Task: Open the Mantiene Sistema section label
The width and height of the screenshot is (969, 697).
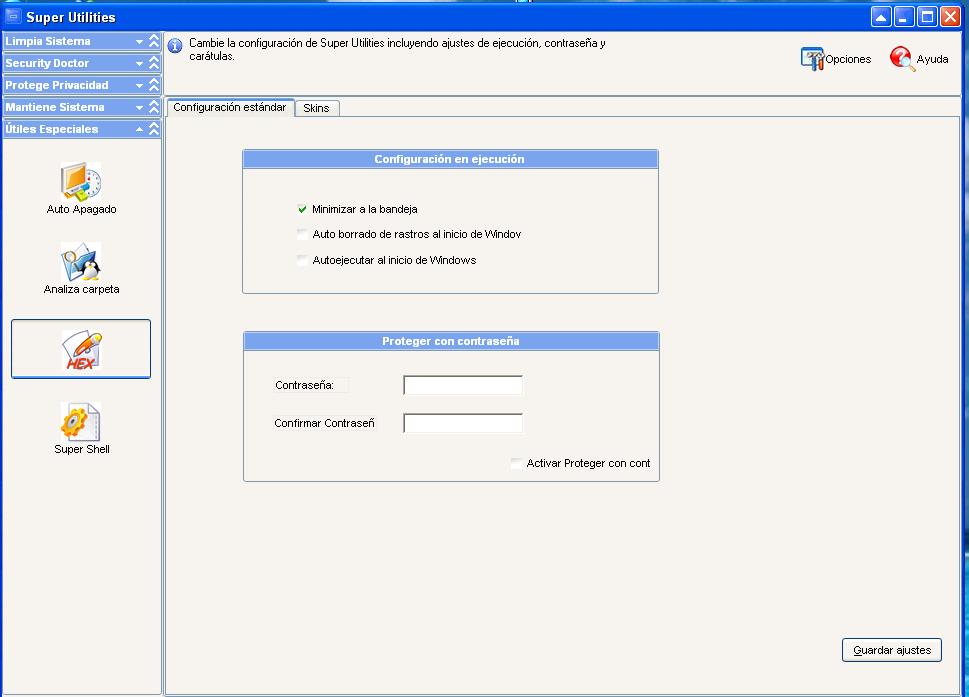Action: point(55,107)
